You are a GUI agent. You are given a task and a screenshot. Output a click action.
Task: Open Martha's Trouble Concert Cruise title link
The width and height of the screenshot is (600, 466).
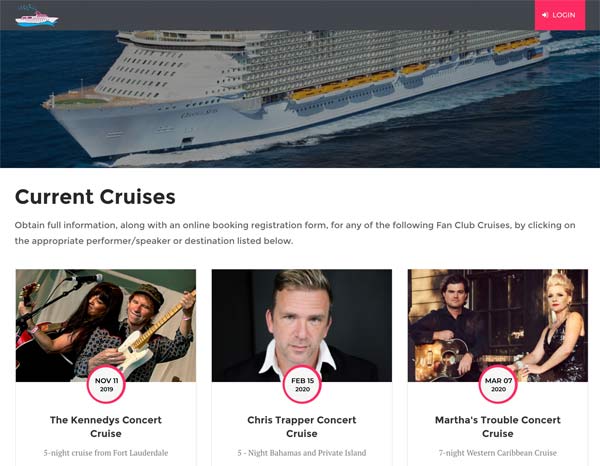pyautogui.click(x=497, y=427)
